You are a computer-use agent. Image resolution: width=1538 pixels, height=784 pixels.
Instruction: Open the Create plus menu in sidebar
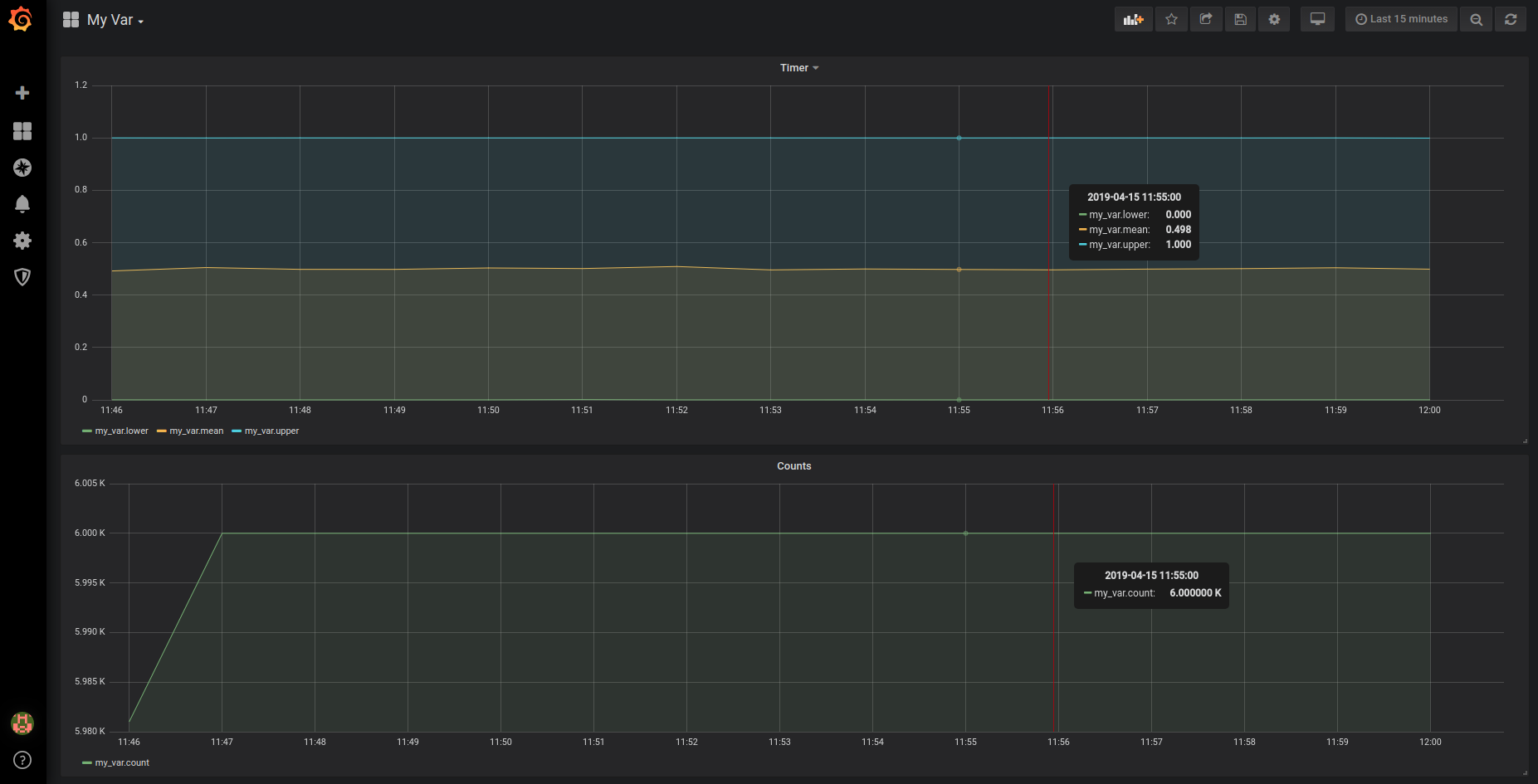coord(22,93)
